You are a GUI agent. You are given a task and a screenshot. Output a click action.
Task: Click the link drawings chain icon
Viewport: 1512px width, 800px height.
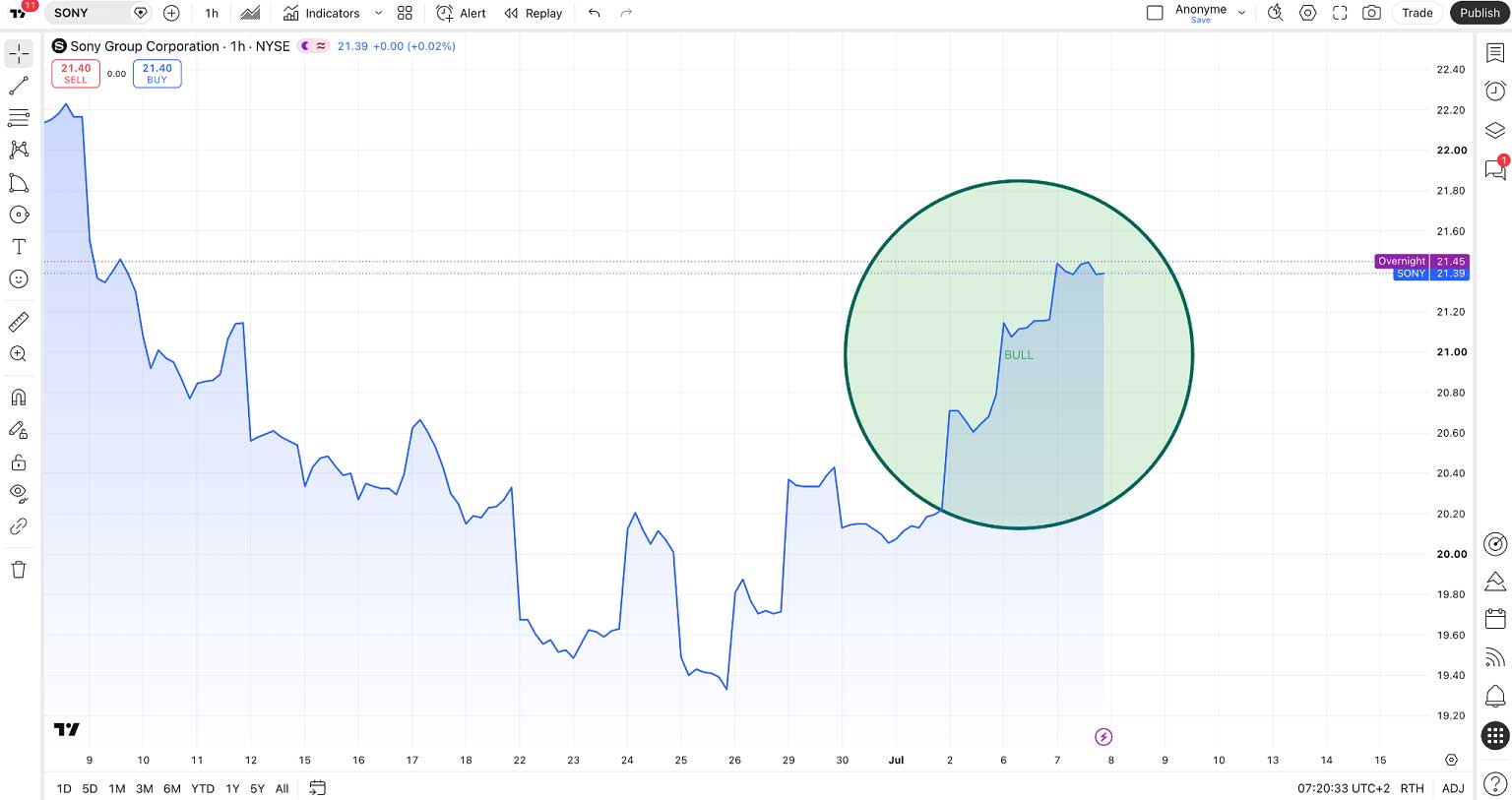19,526
